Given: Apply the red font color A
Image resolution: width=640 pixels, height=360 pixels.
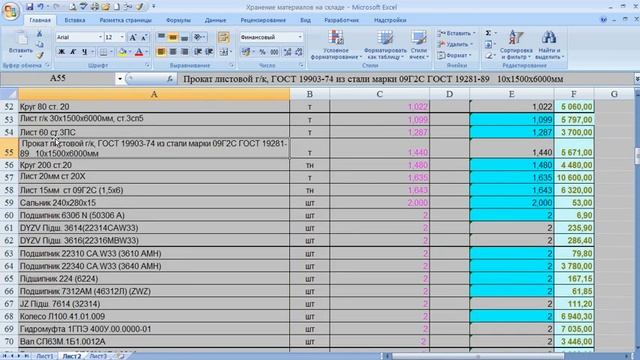Looking at the screenshot, I should coord(139,52).
